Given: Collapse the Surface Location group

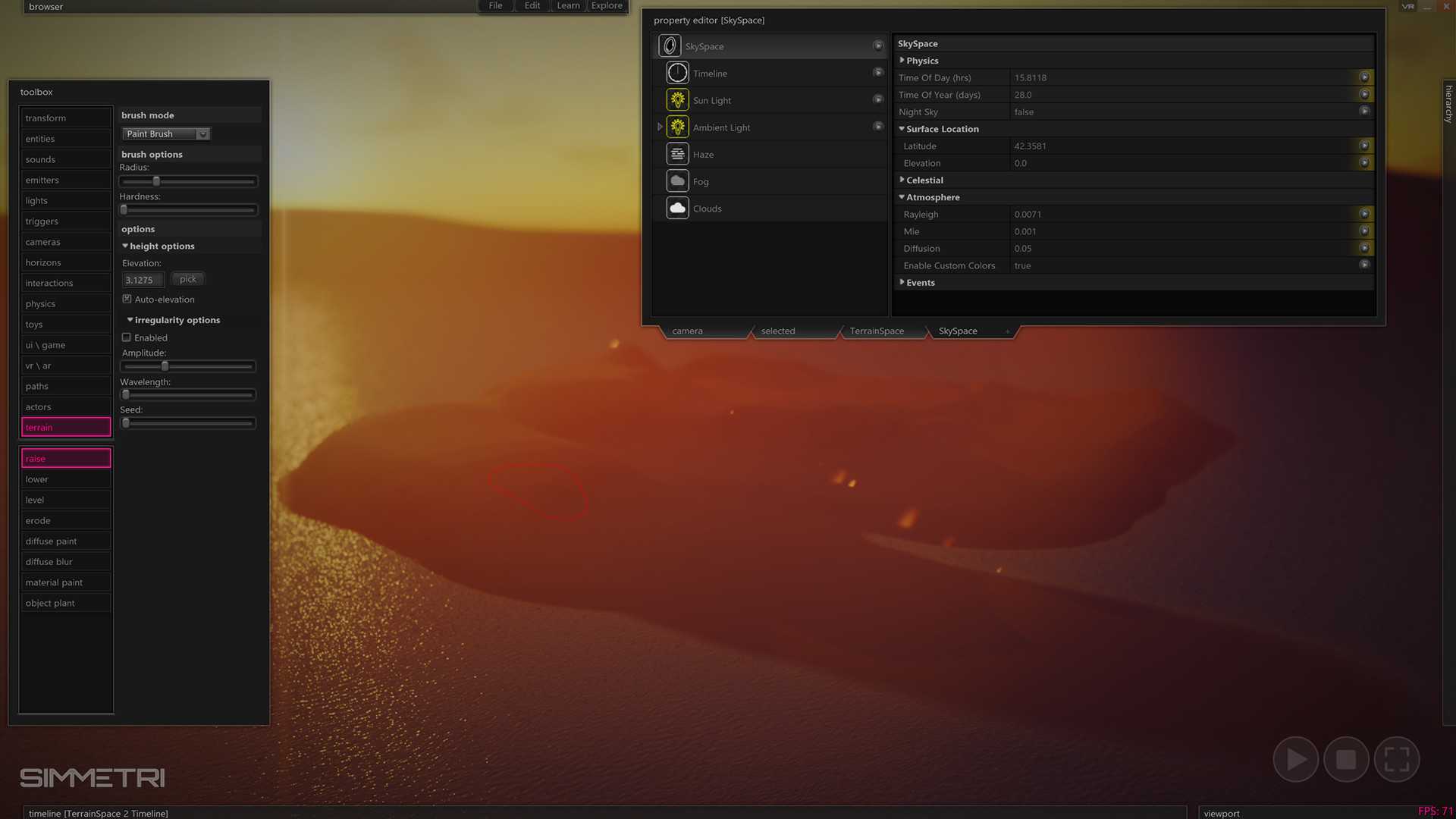Looking at the screenshot, I should (902, 129).
